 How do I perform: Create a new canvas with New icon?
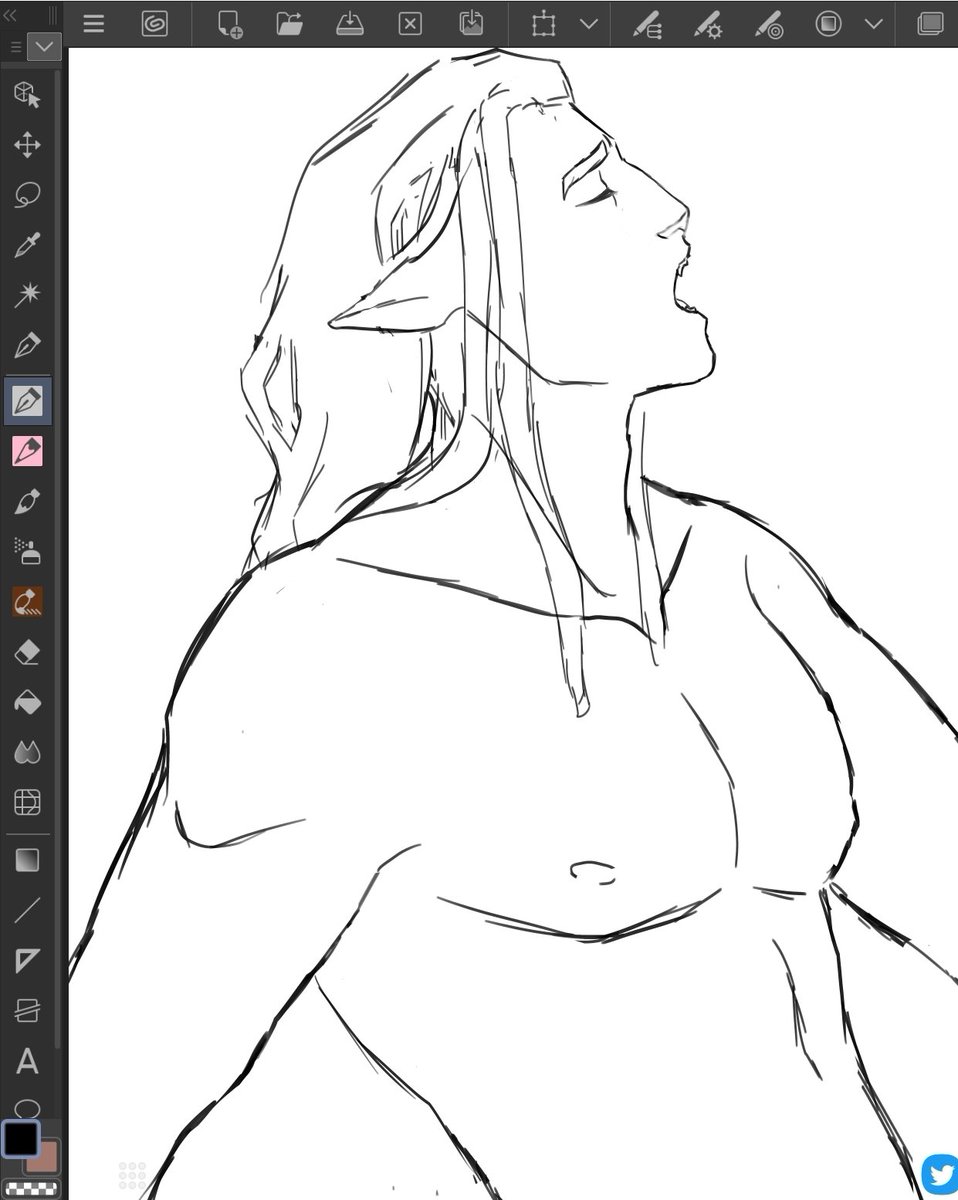click(x=230, y=24)
